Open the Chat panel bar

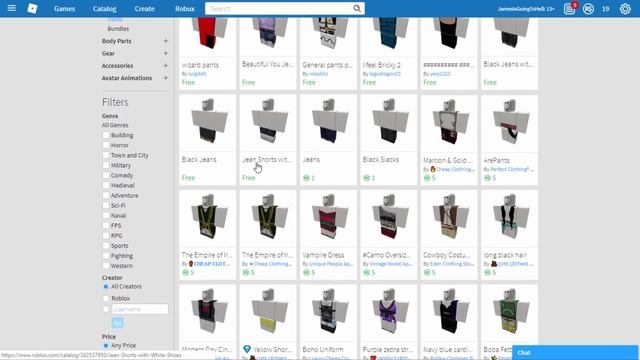(x=575, y=353)
